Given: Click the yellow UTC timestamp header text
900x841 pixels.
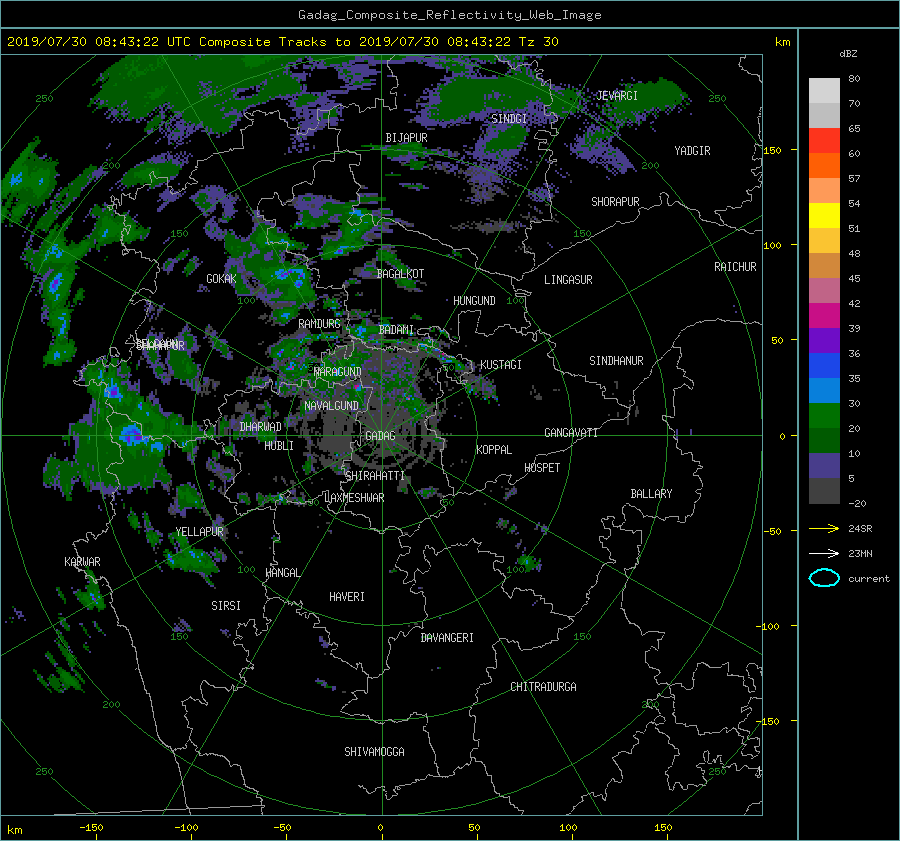Looking at the screenshot, I should [282, 42].
